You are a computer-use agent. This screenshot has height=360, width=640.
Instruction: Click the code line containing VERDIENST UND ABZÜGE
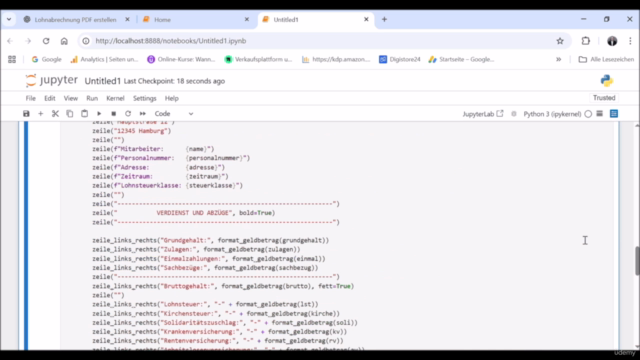184,213
